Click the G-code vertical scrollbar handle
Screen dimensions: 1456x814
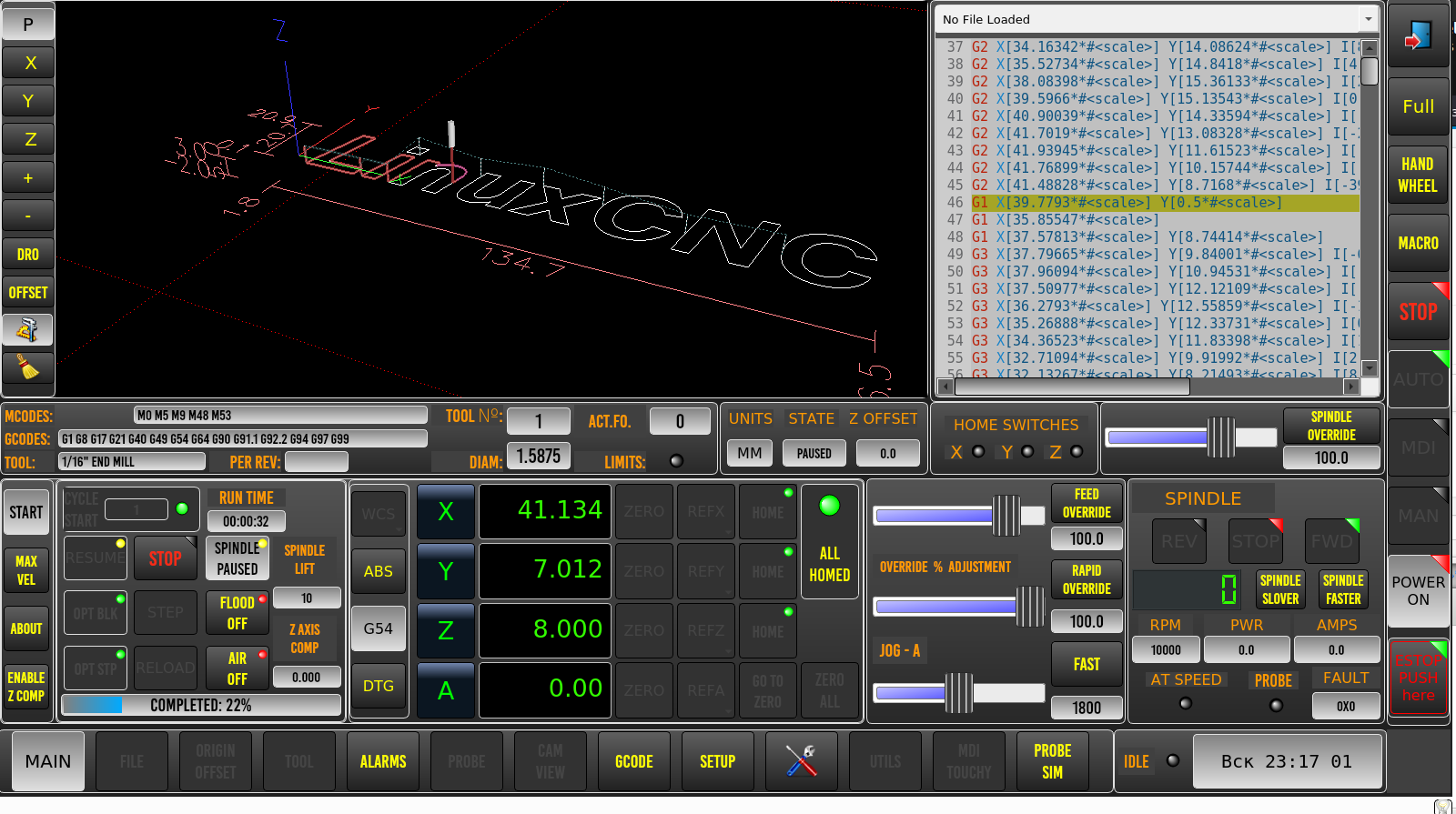pyautogui.click(x=1370, y=71)
